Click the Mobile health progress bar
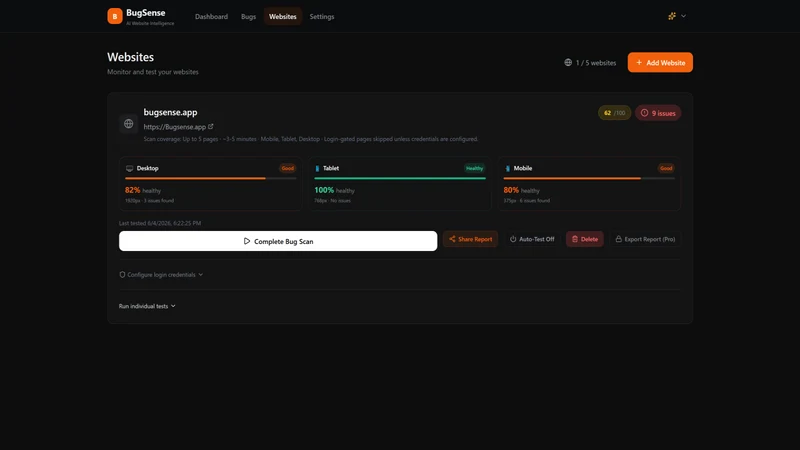 click(589, 178)
